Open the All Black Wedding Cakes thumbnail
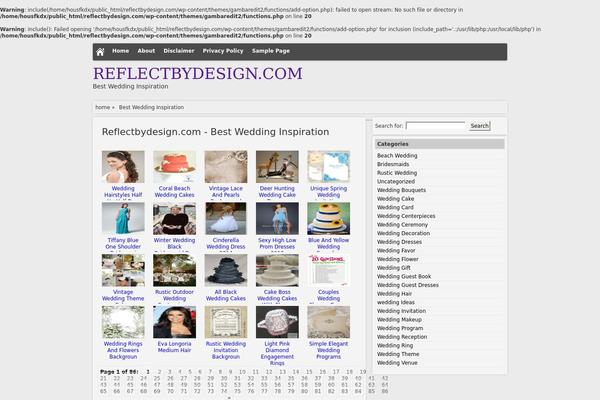The image size is (600, 400). [x=226, y=270]
